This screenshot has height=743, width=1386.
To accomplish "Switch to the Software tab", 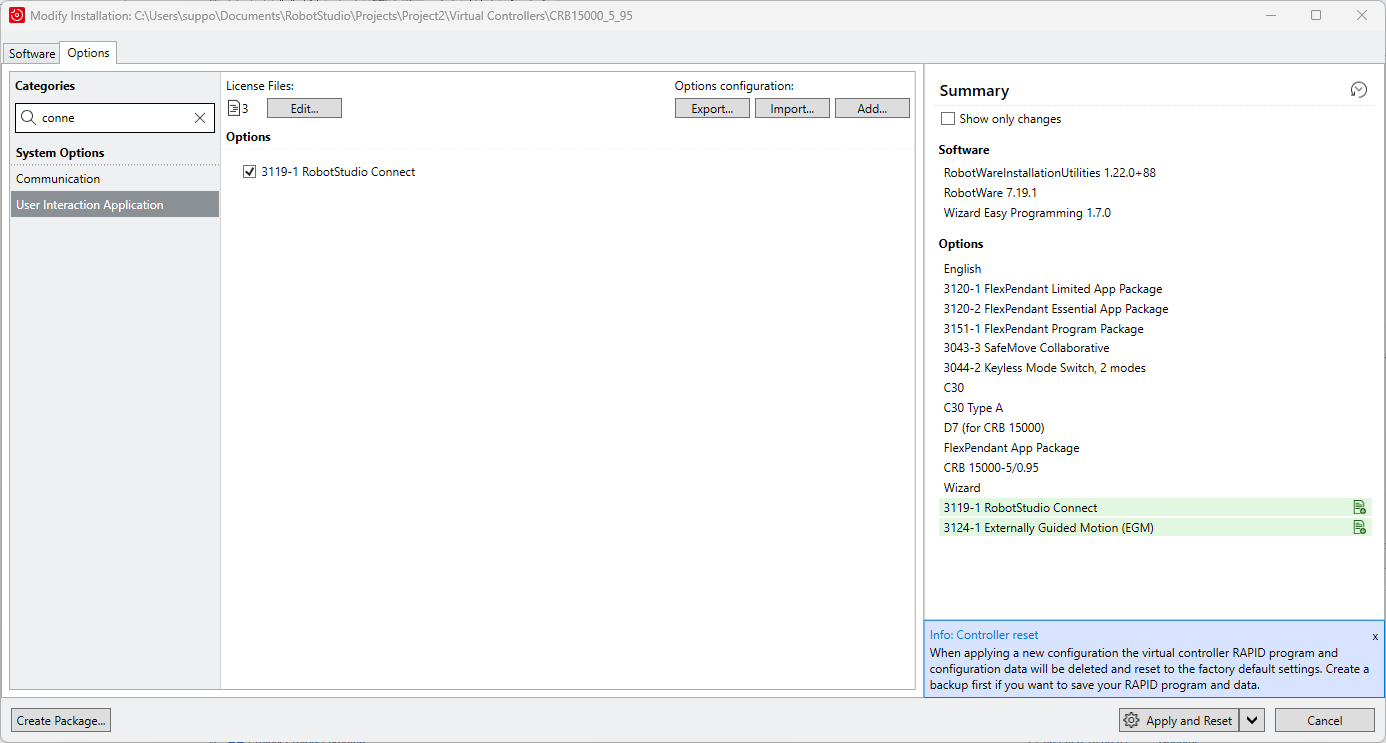I will click(32, 54).
